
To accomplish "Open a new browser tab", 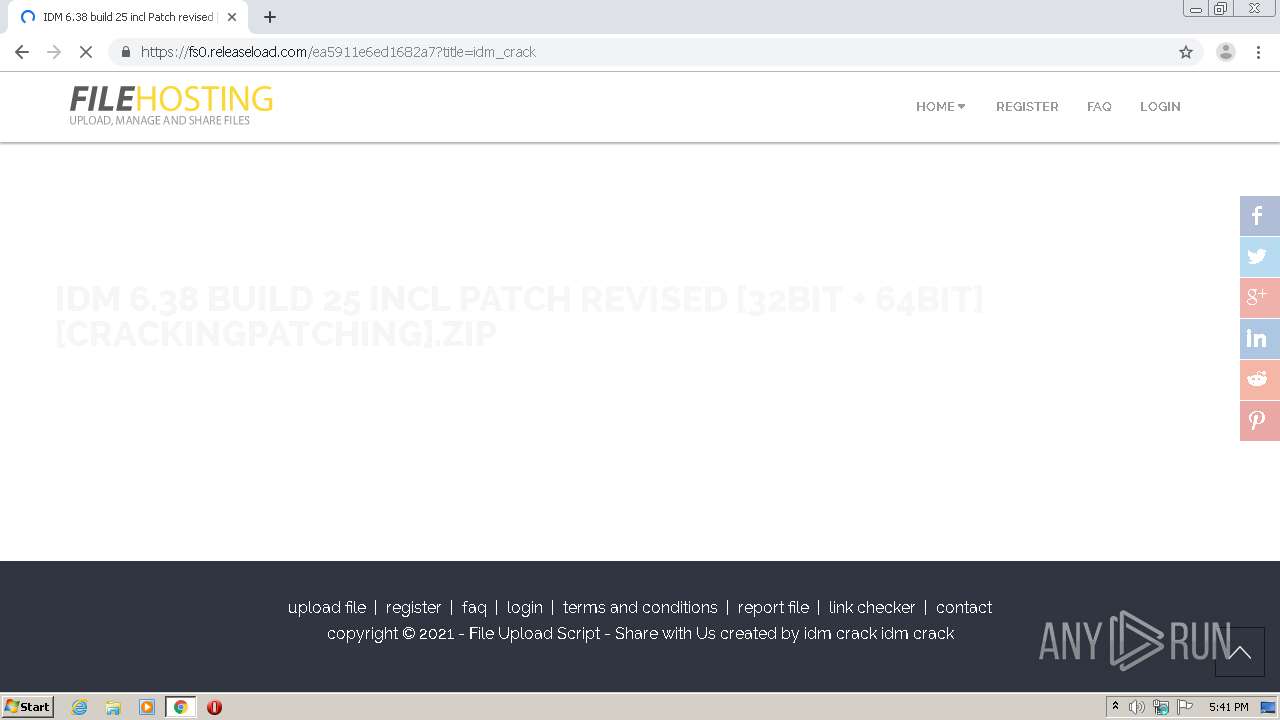I will click(270, 17).
